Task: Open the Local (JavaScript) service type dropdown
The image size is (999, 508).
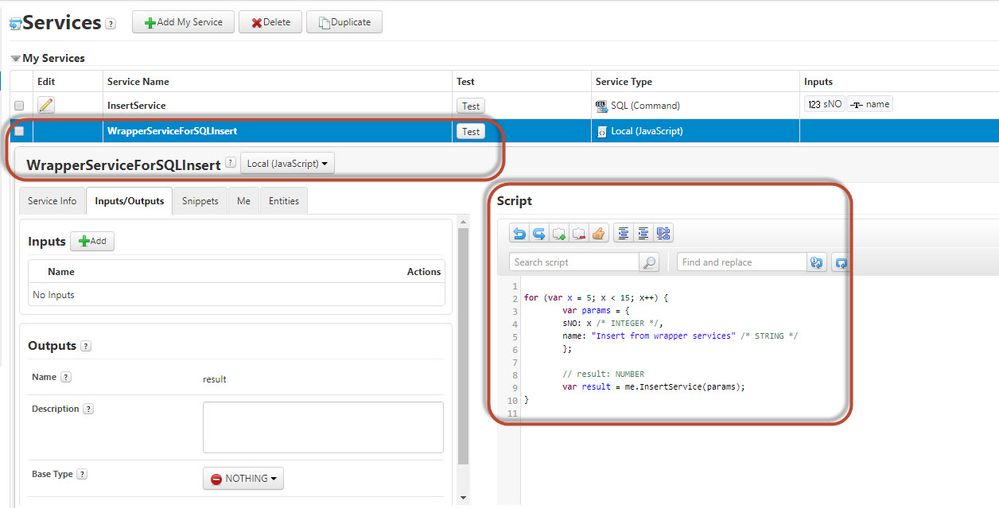Action: [288, 163]
